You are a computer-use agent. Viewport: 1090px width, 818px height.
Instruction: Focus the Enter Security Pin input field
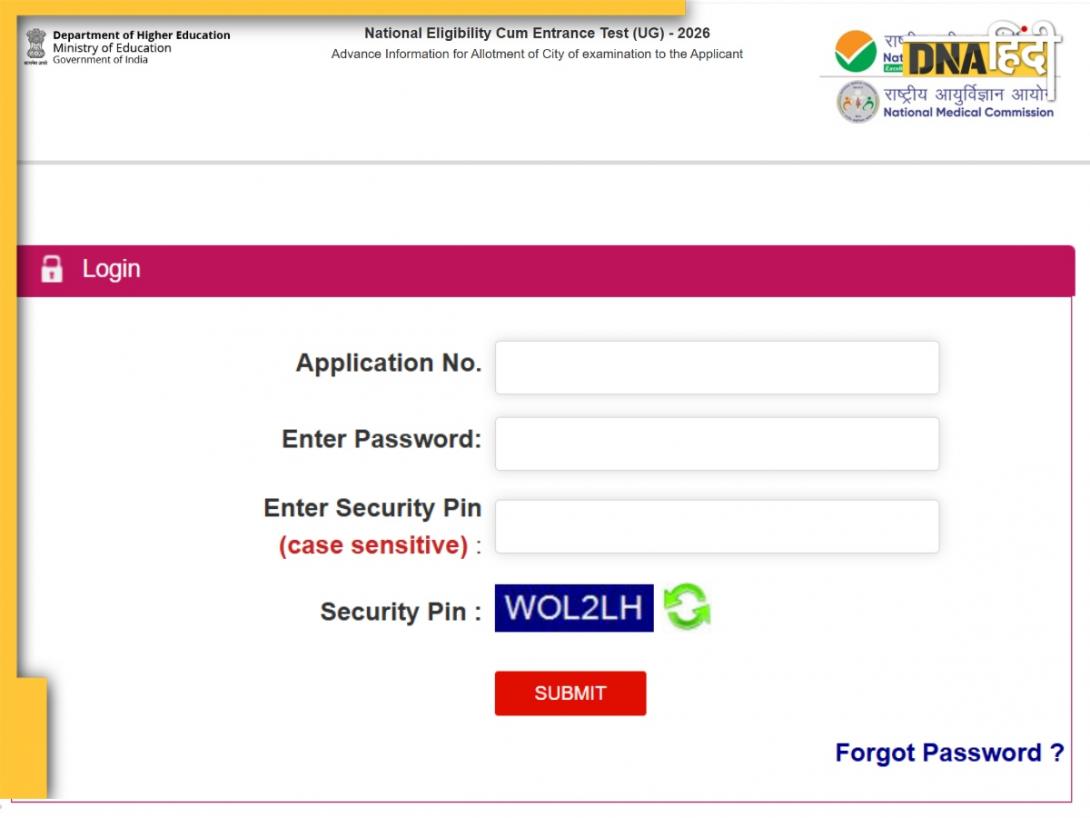(x=716, y=526)
